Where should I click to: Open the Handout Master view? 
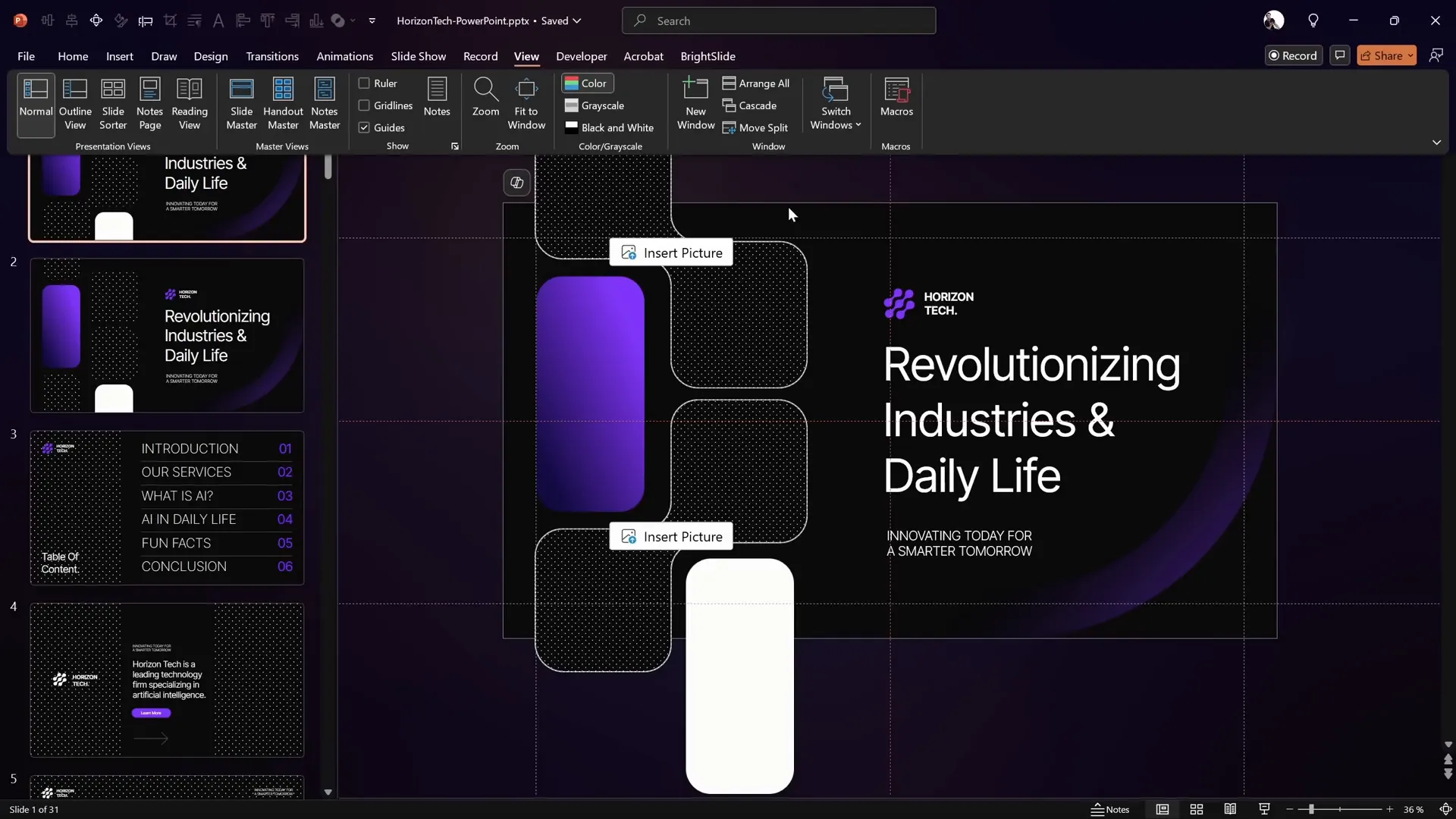[x=283, y=104]
